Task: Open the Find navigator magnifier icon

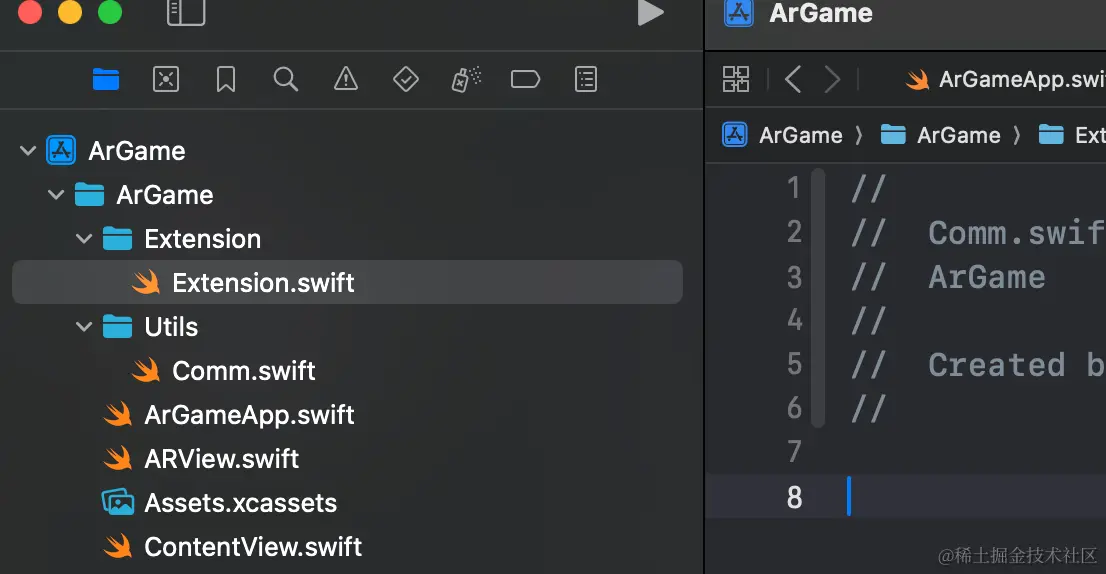Action: (286, 79)
